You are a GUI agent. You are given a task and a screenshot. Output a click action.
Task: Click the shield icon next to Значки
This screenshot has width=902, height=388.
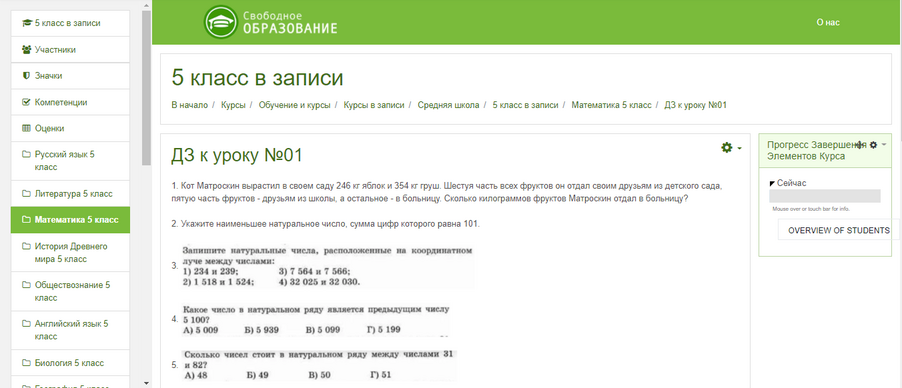click(x=26, y=75)
